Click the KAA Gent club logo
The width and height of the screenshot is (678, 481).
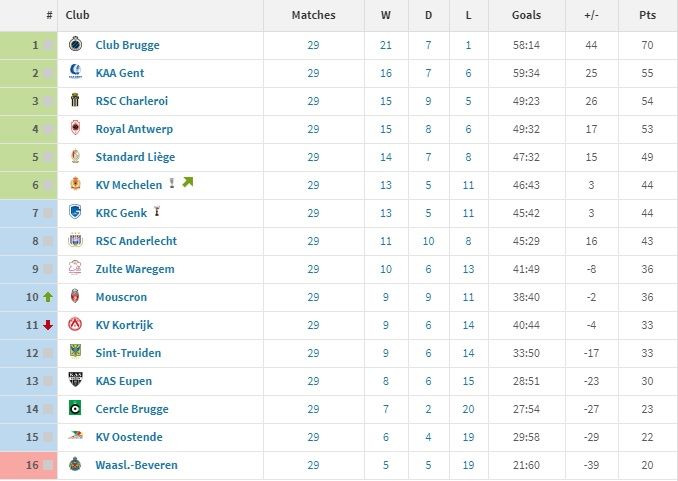[x=75, y=72]
